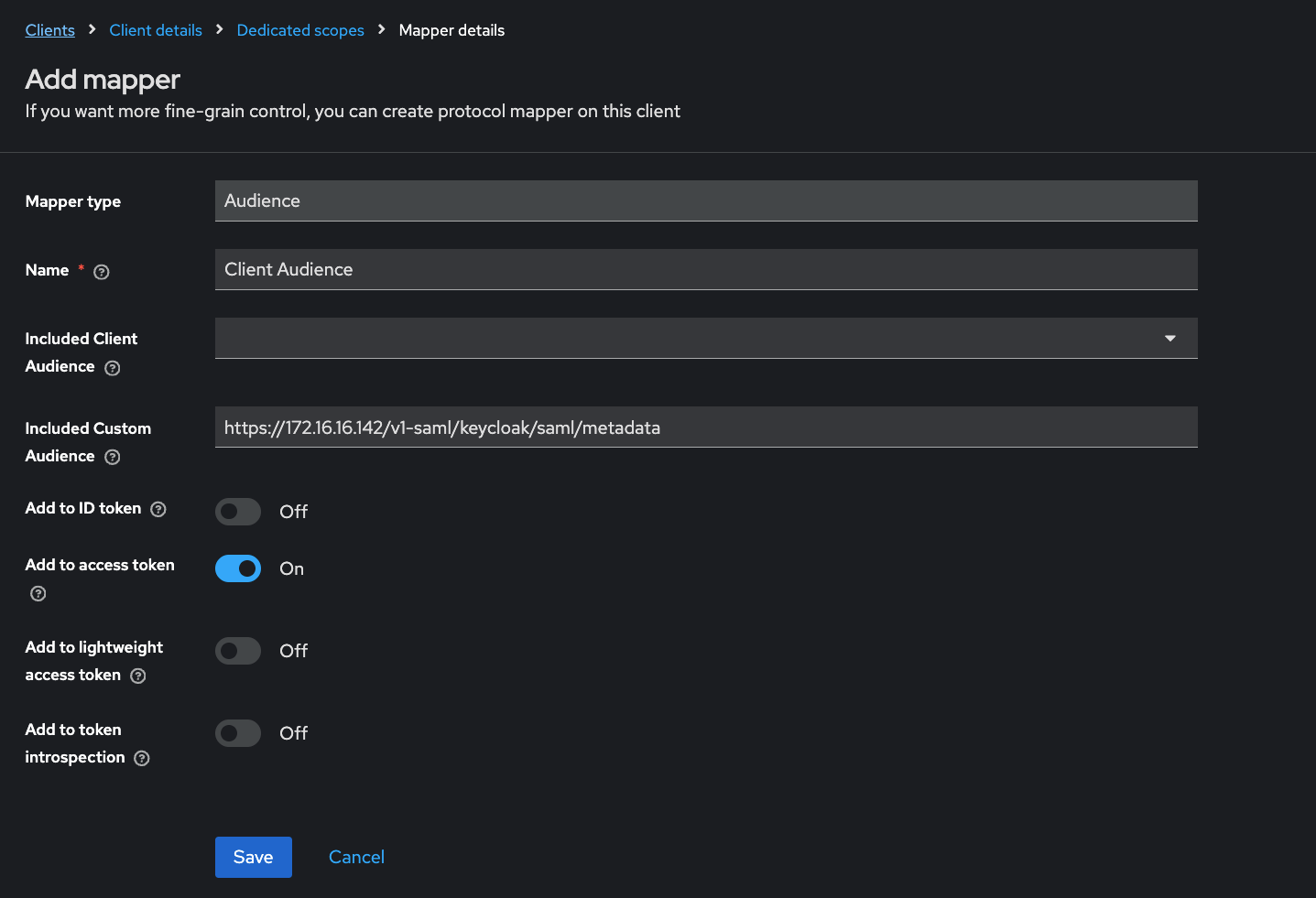Click help icon next to Name label
This screenshot has width=1316, height=898.
102,272
